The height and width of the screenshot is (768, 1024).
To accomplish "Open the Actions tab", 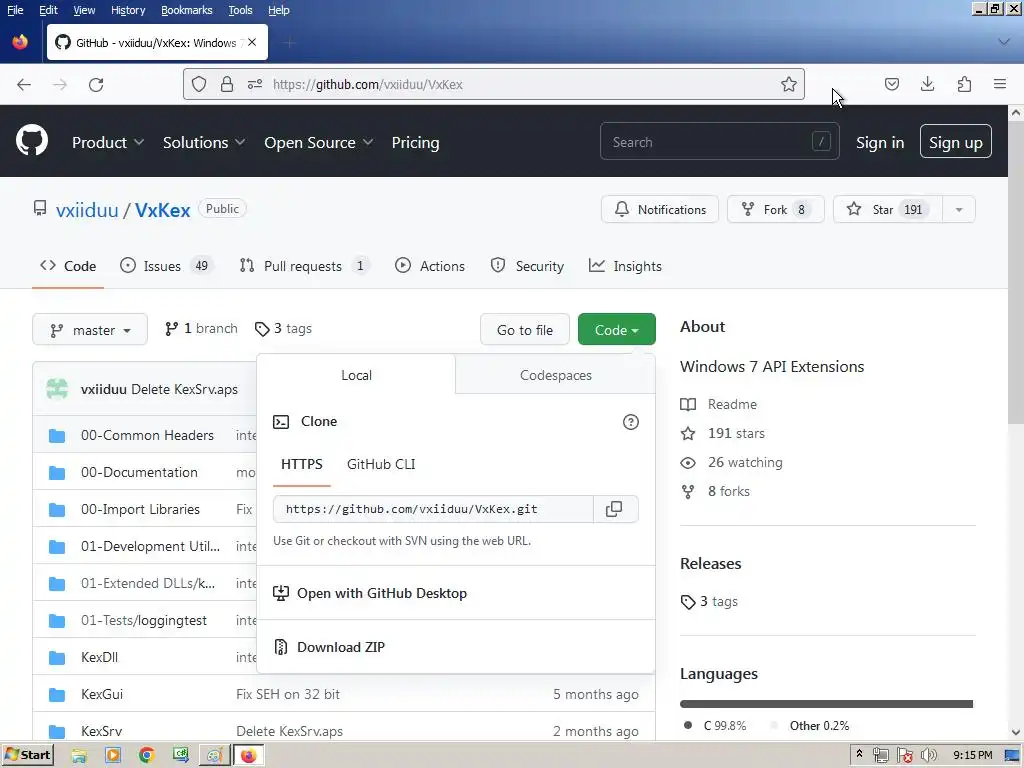I will click(x=430, y=266).
